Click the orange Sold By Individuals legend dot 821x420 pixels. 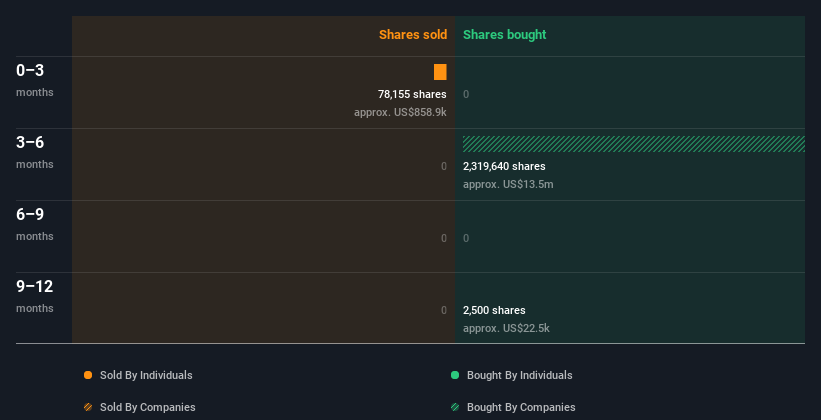point(88,375)
